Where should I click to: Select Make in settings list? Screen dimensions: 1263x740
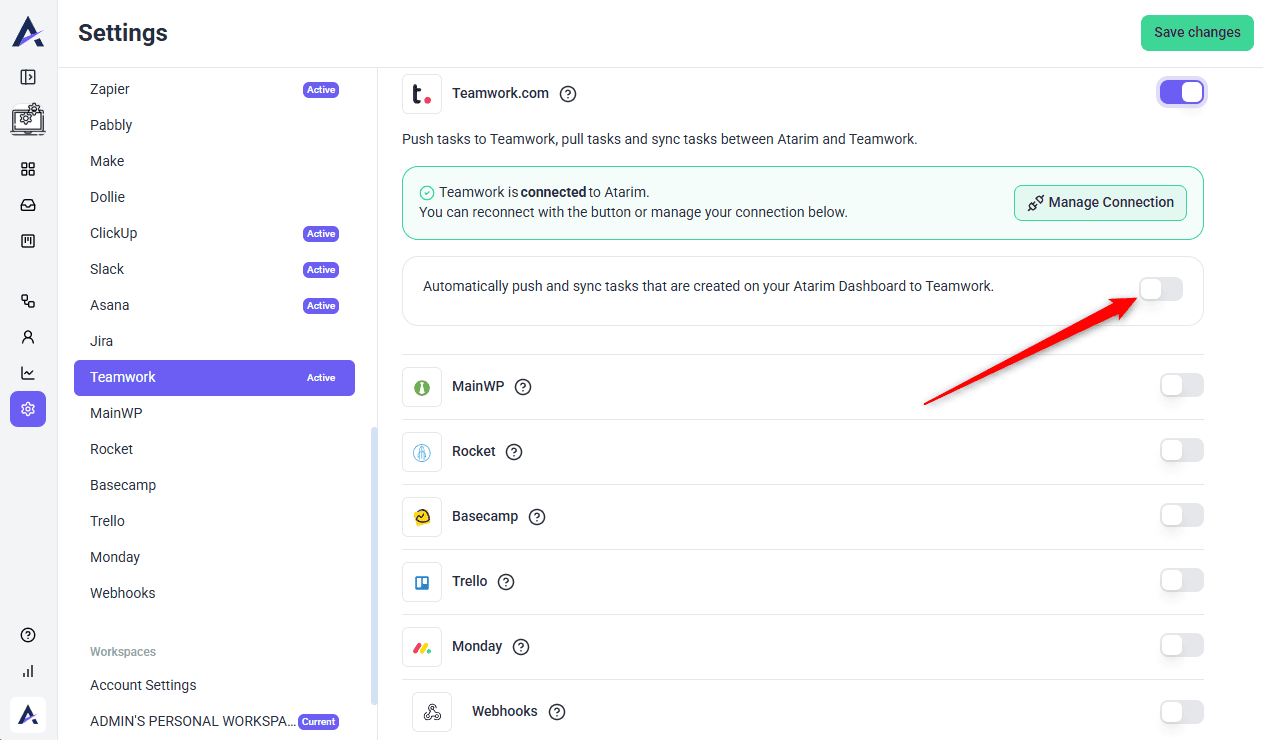(x=214, y=161)
